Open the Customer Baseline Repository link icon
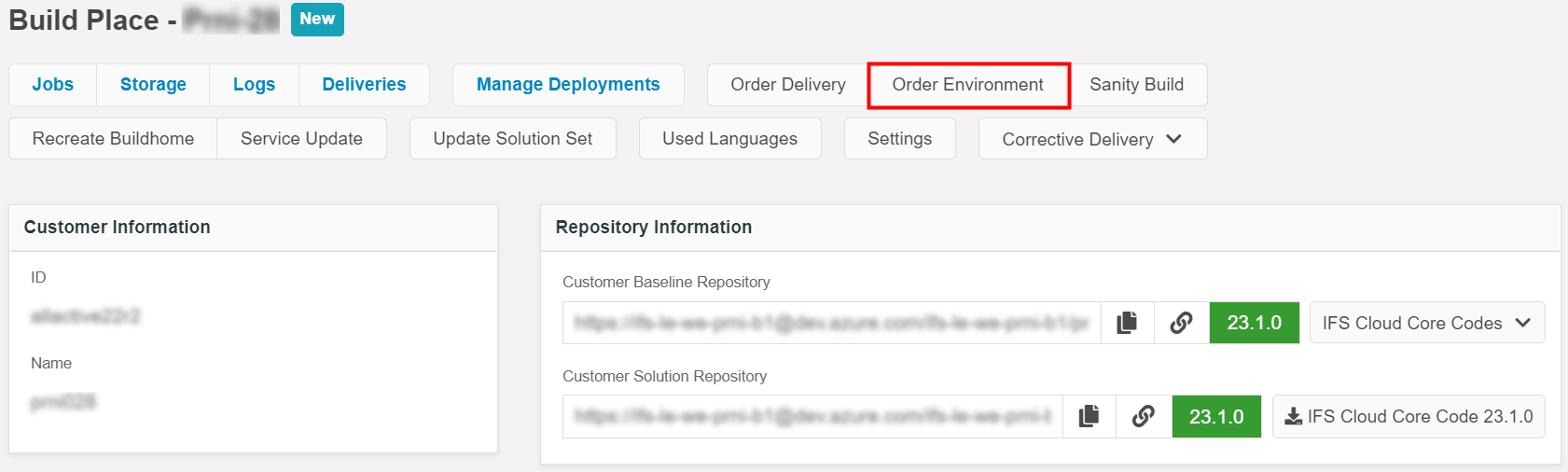The image size is (1568, 472). click(x=1181, y=323)
